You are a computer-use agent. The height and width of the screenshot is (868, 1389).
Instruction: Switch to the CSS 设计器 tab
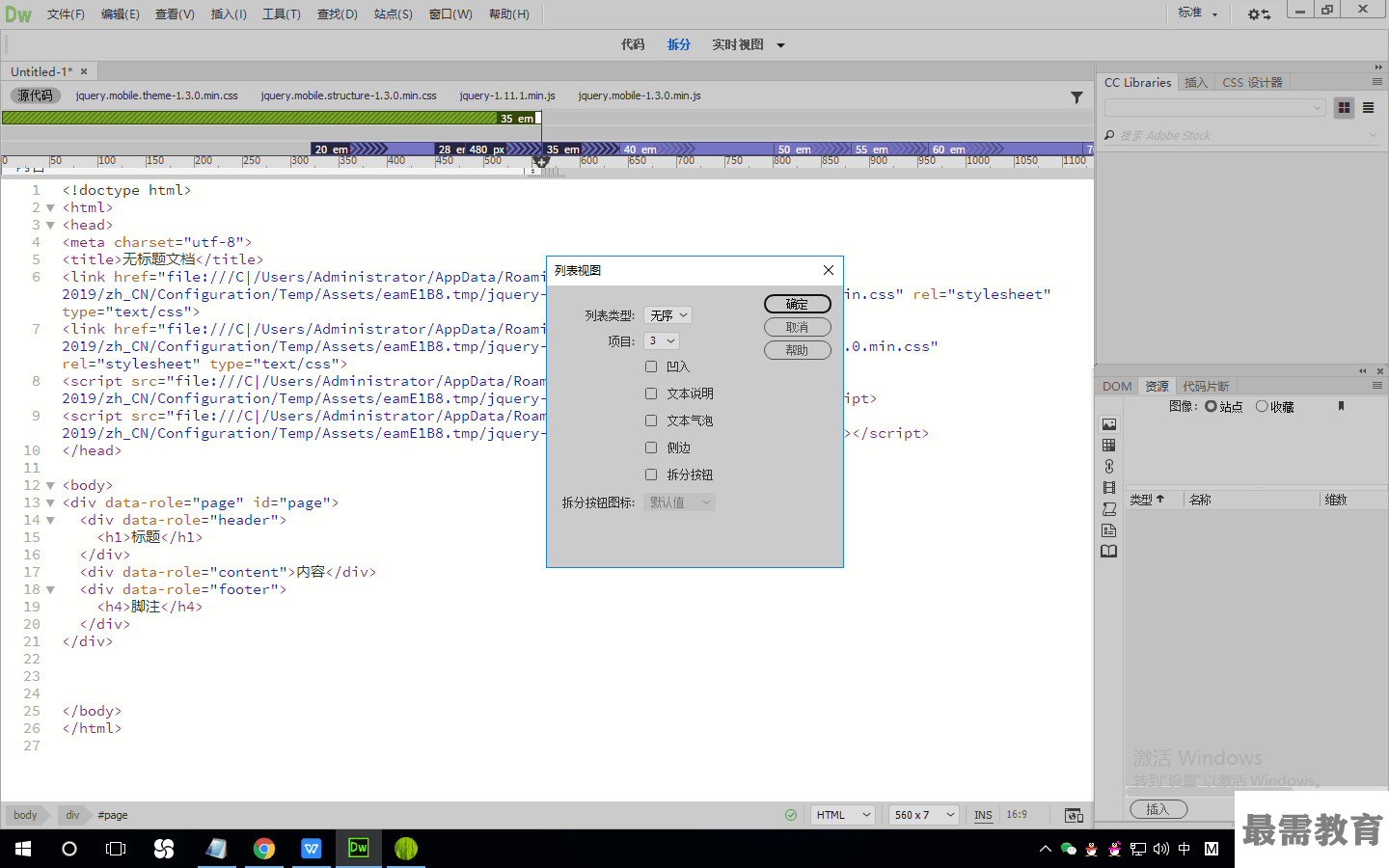click(x=1252, y=83)
